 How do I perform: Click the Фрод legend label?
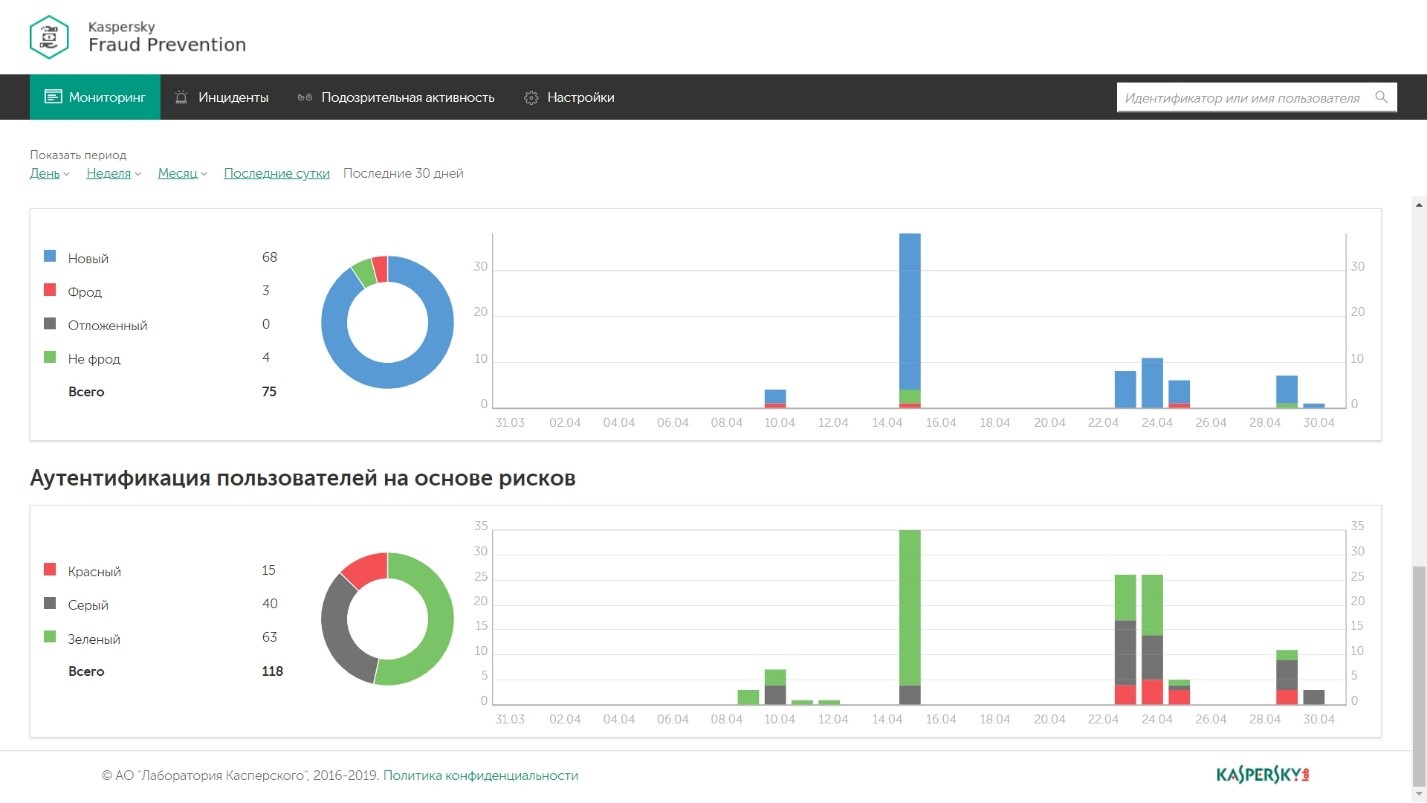[x=85, y=292]
